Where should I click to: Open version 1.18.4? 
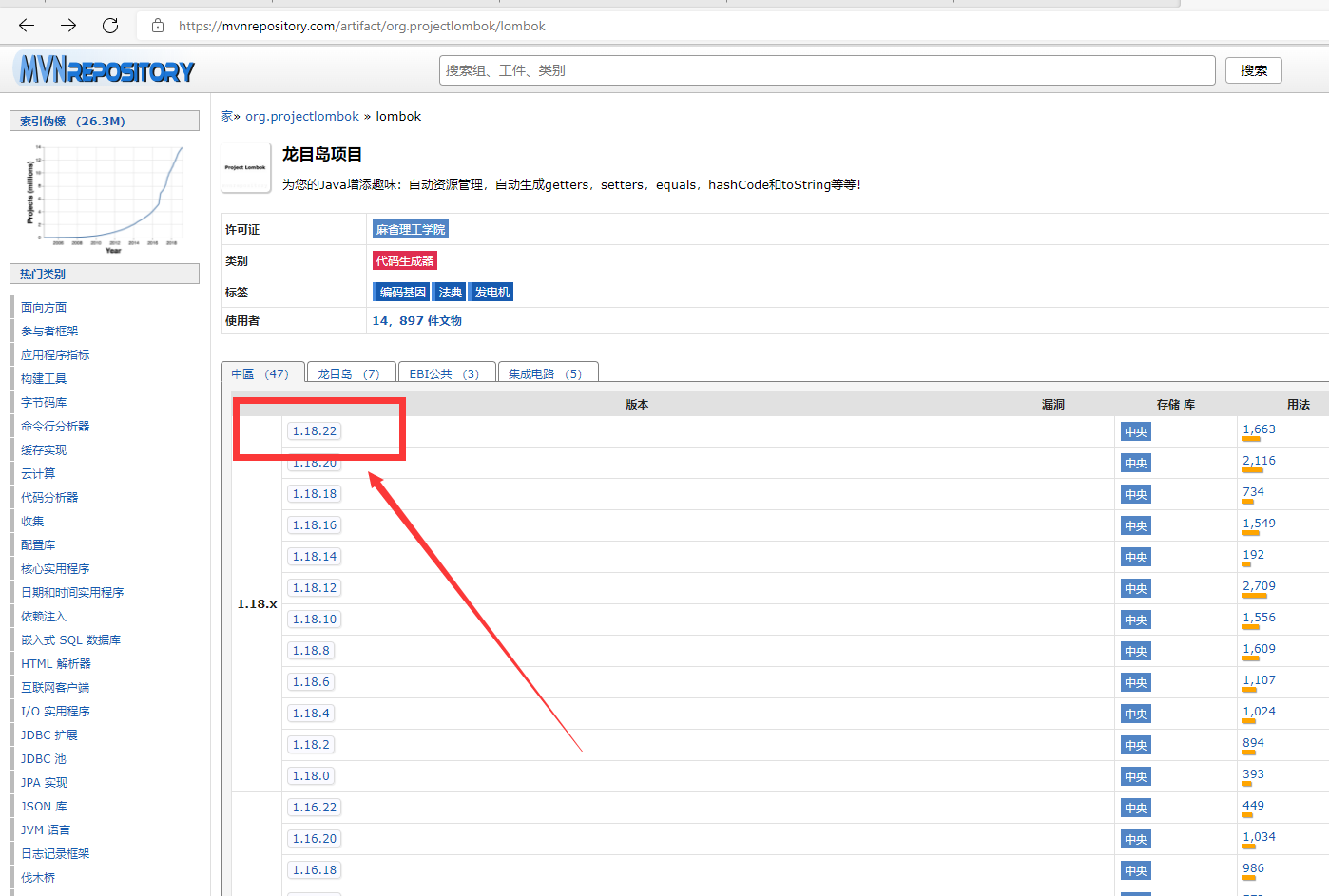[x=311, y=713]
